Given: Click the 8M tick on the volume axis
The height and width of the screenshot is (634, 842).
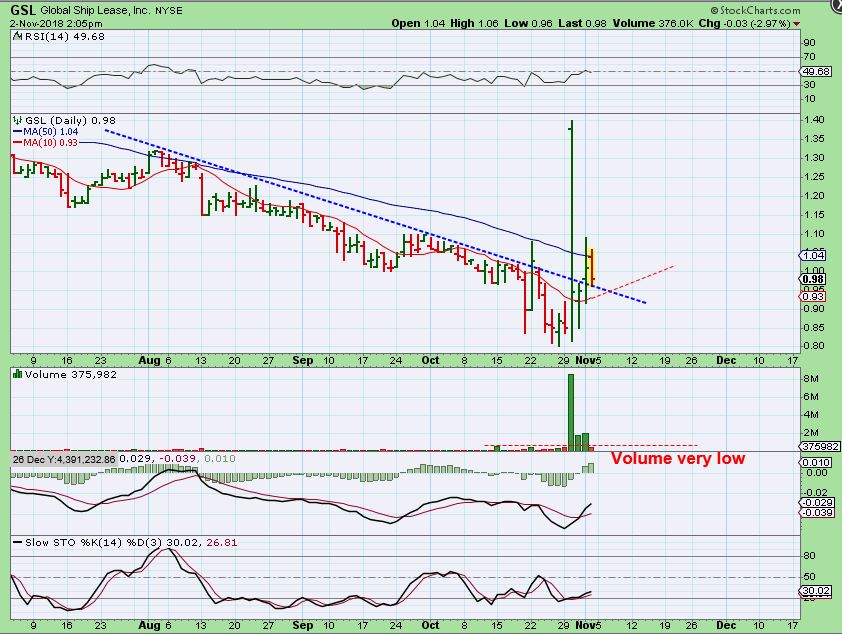Looking at the screenshot, I should pyautogui.click(x=811, y=378).
